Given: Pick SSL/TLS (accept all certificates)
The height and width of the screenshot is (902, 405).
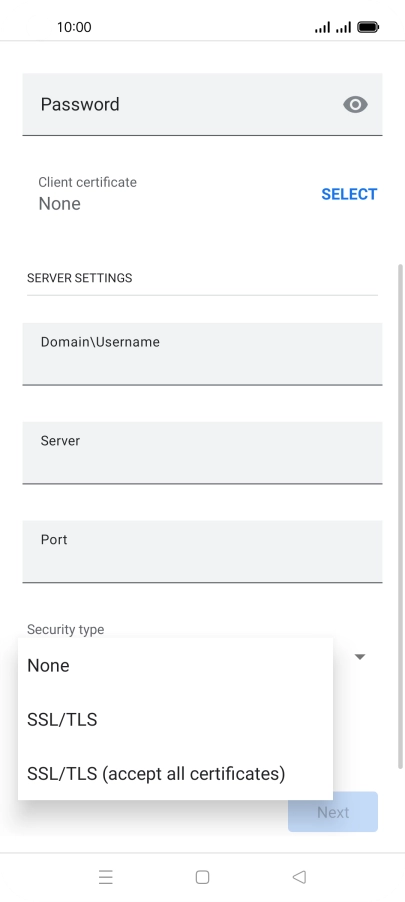Looking at the screenshot, I should coord(175,774).
